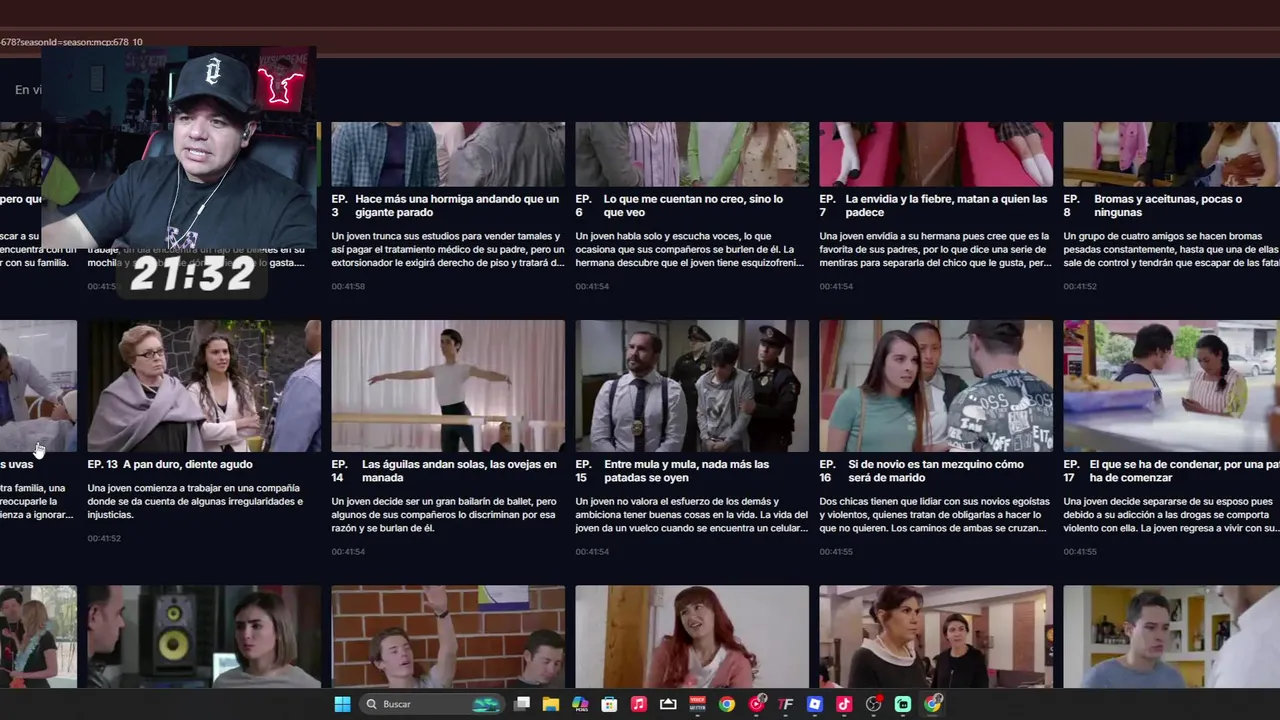Open the screen capture tray-style taskbar icon
Image resolution: width=1280 pixels, height=720 pixels.
(668, 704)
